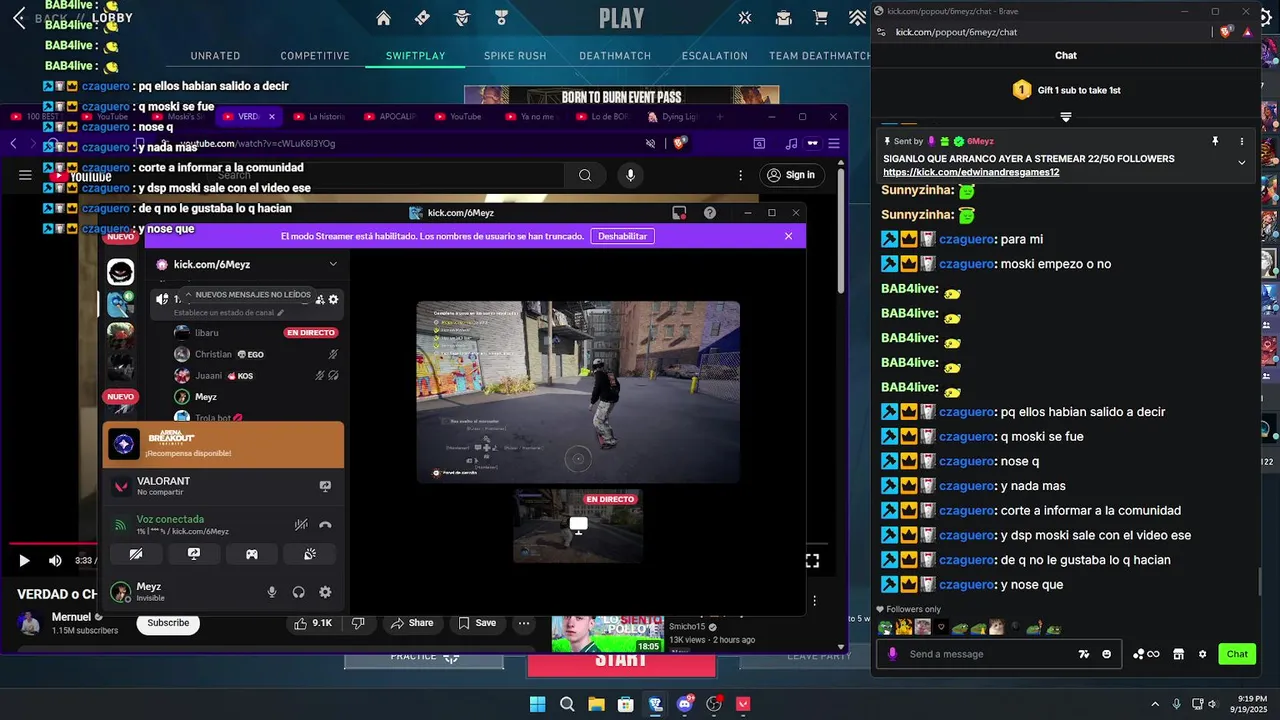
Task: Dismiss the Discord streamer mode purple banner
Action: [x=788, y=236]
